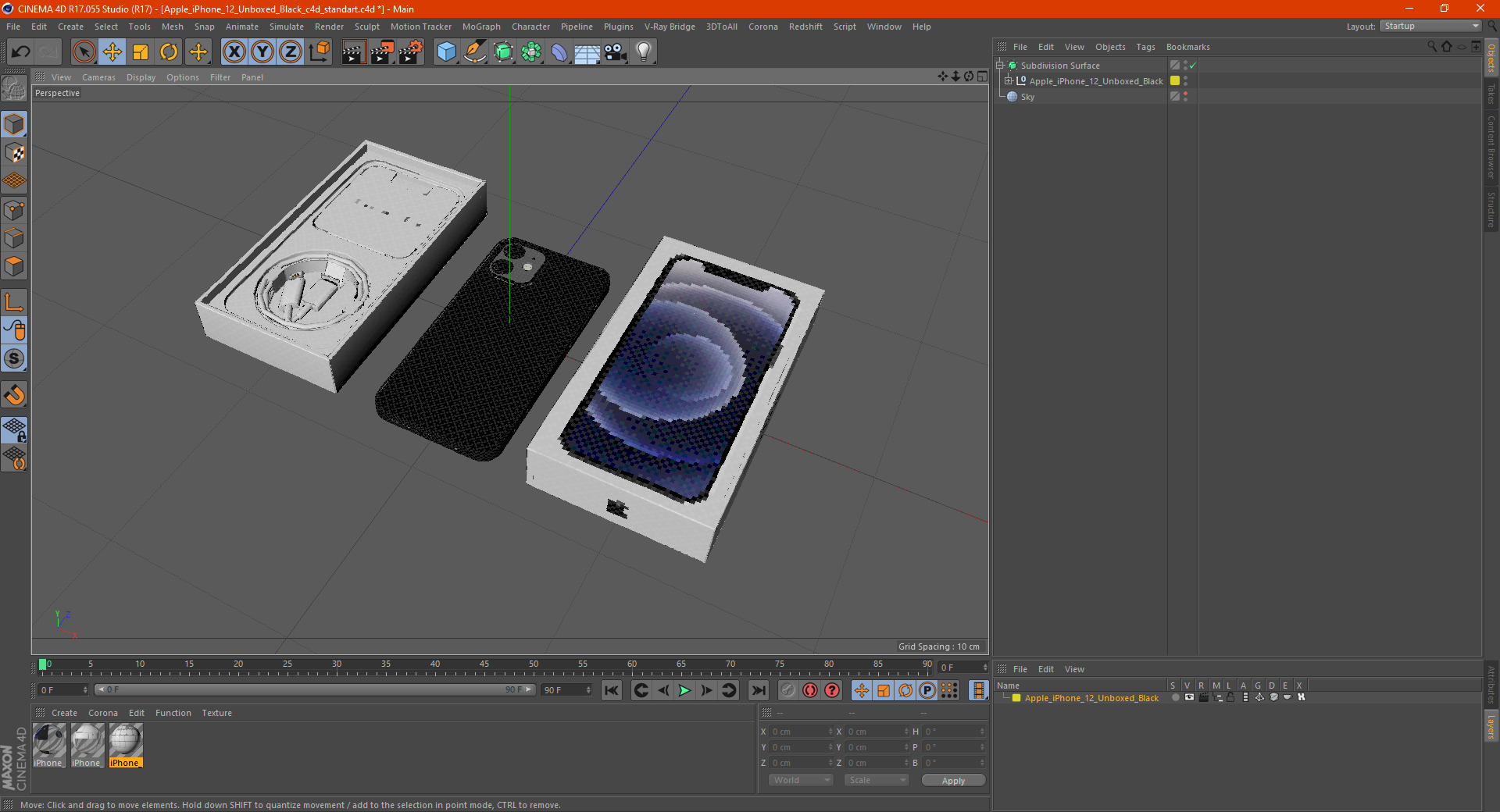The image size is (1500, 812).
Task: Click the X position field
Action: 802,732
